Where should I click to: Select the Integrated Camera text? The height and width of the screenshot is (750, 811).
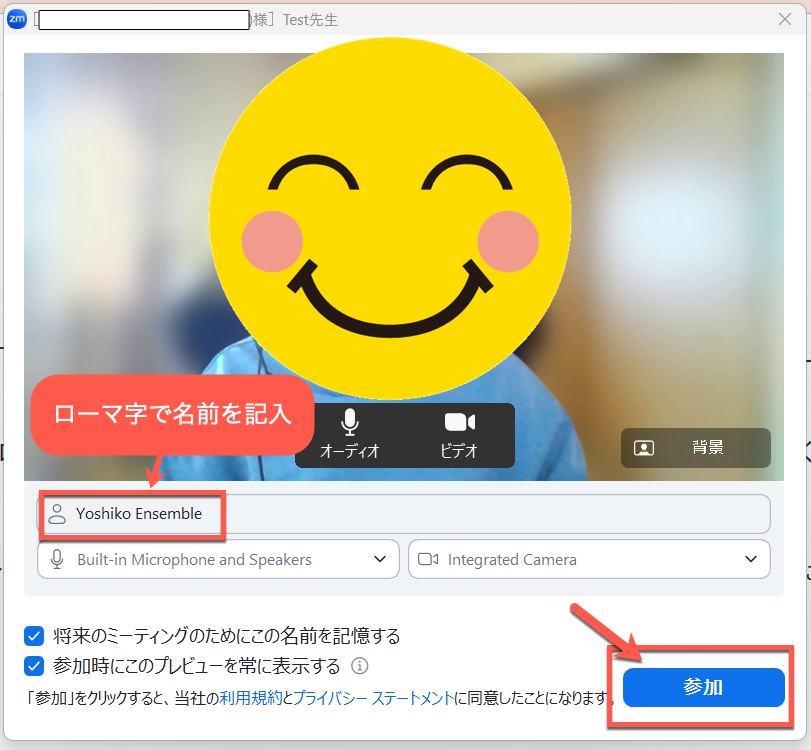[x=512, y=560]
